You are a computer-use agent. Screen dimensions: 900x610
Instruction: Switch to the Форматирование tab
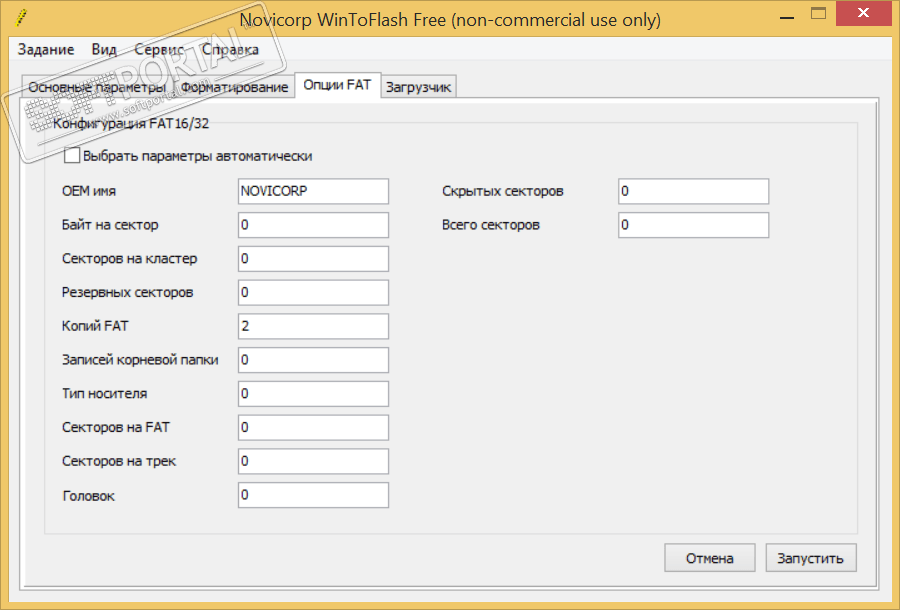click(235, 87)
